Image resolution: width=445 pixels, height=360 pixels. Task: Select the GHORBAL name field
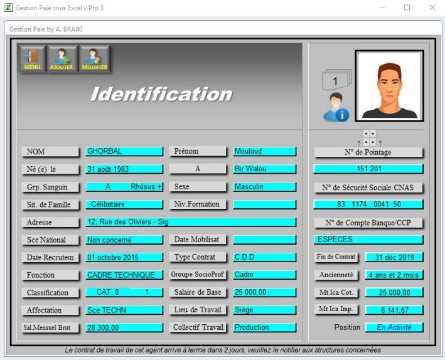[124, 151]
